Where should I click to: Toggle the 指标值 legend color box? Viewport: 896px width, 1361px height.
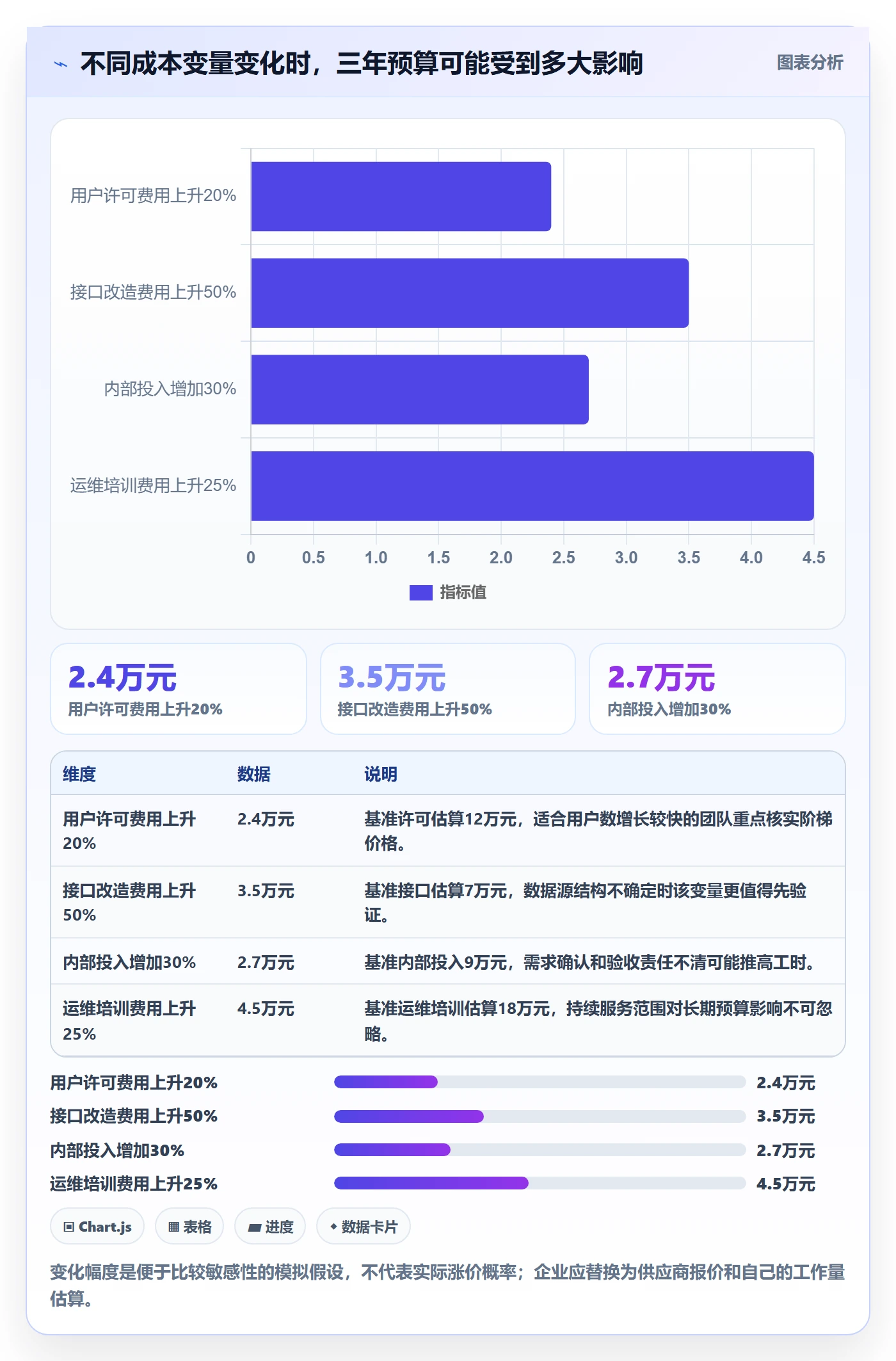[420, 592]
